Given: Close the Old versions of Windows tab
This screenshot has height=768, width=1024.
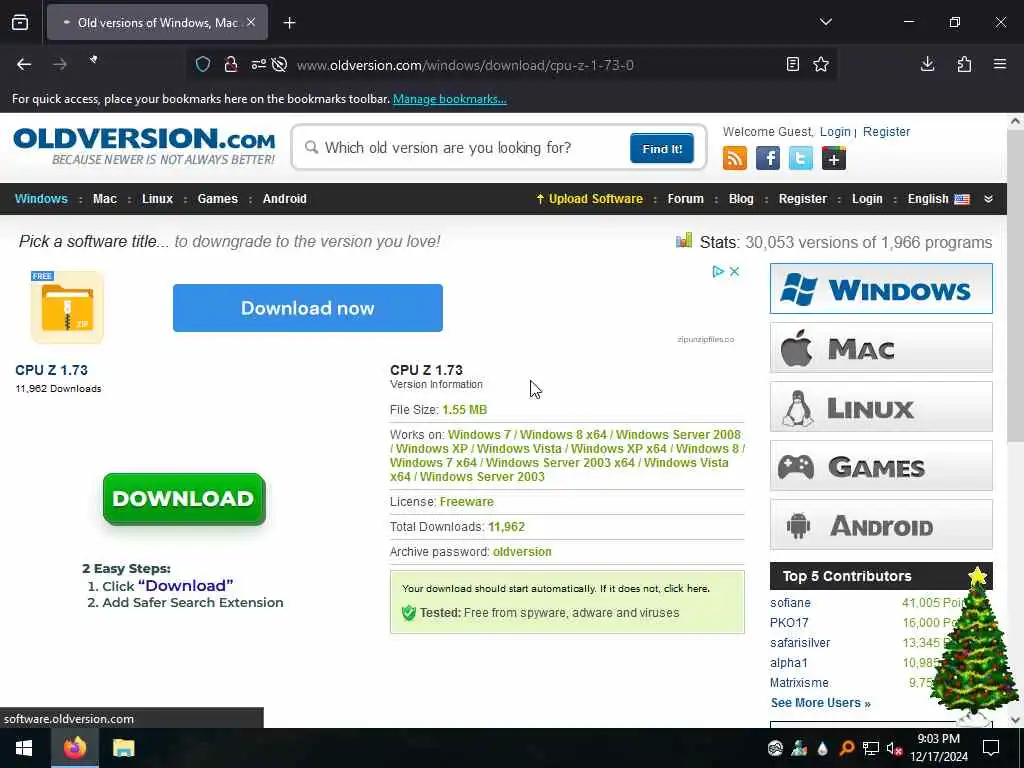Looking at the screenshot, I should point(251,22).
